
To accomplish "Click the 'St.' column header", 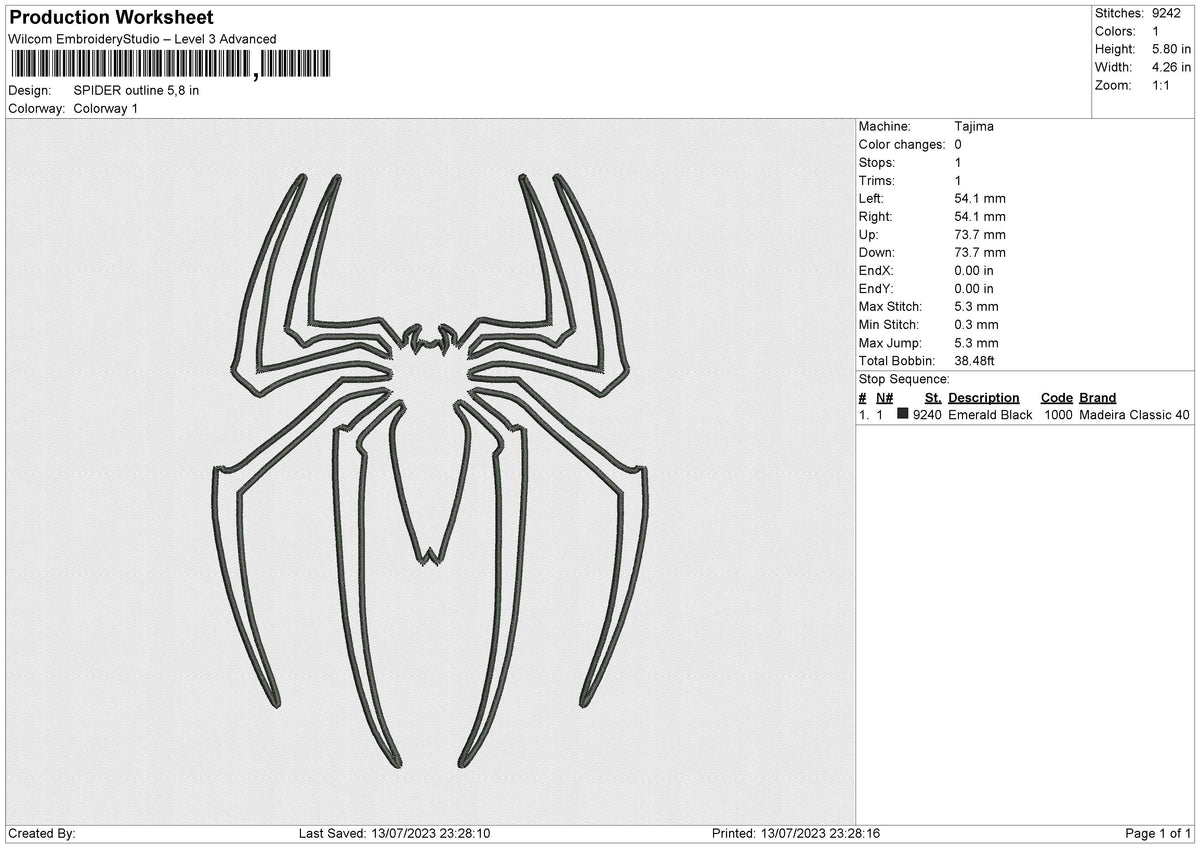I will click(x=933, y=398).
